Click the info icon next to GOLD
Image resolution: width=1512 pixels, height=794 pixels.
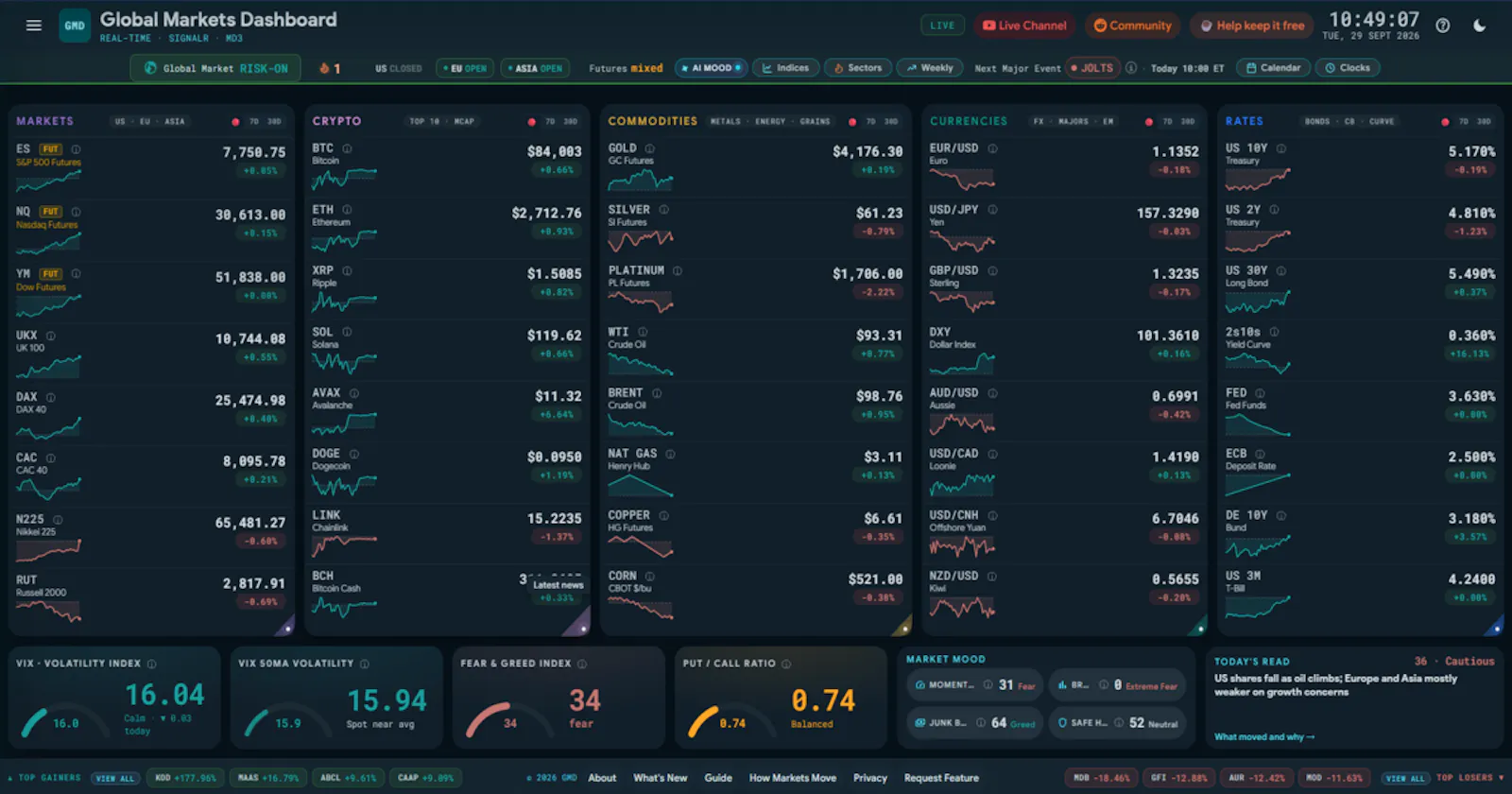tap(650, 148)
